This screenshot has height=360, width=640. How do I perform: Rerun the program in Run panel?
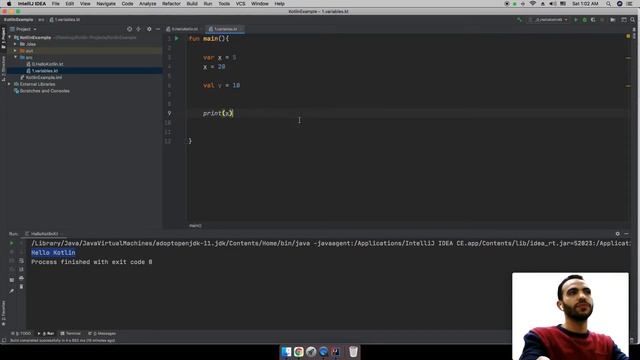tap(11, 243)
